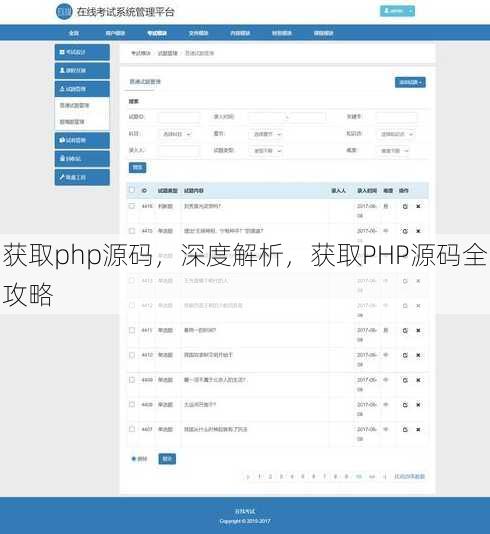Open the 科目 subject dropdown
This screenshot has width=490, height=534.
point(176,134)
